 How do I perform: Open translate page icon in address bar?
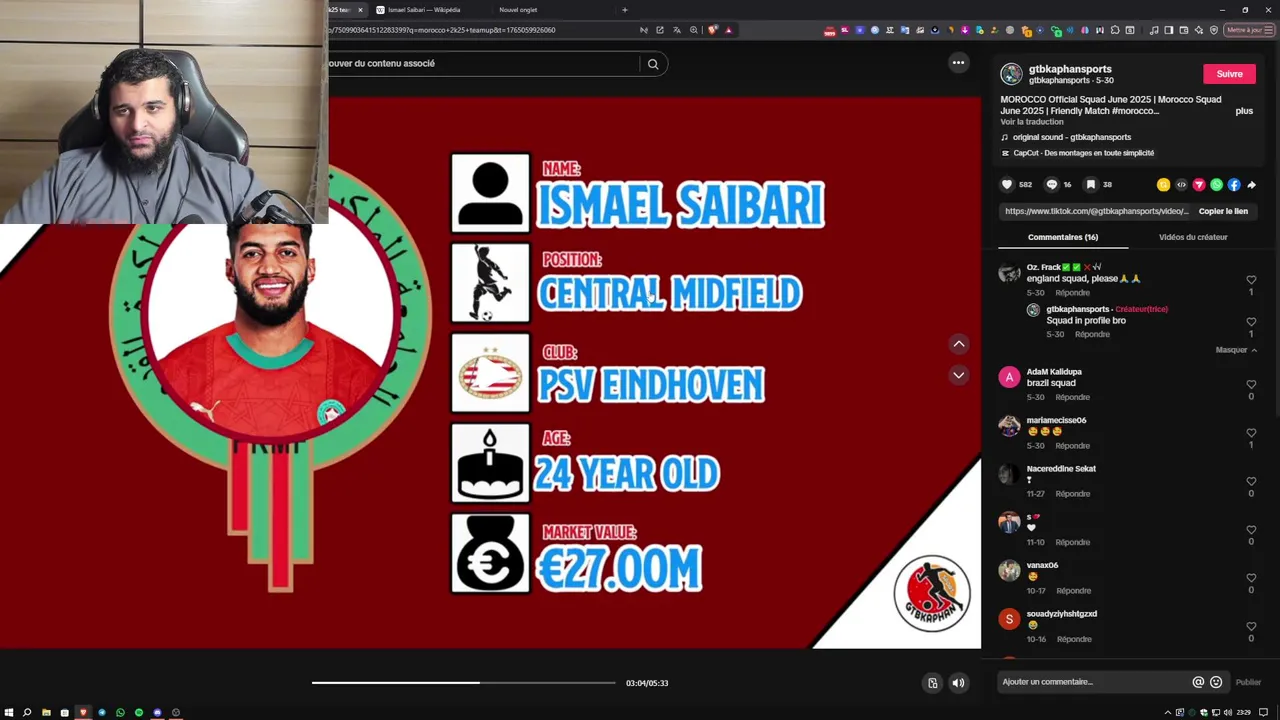(x=676, y=30)
